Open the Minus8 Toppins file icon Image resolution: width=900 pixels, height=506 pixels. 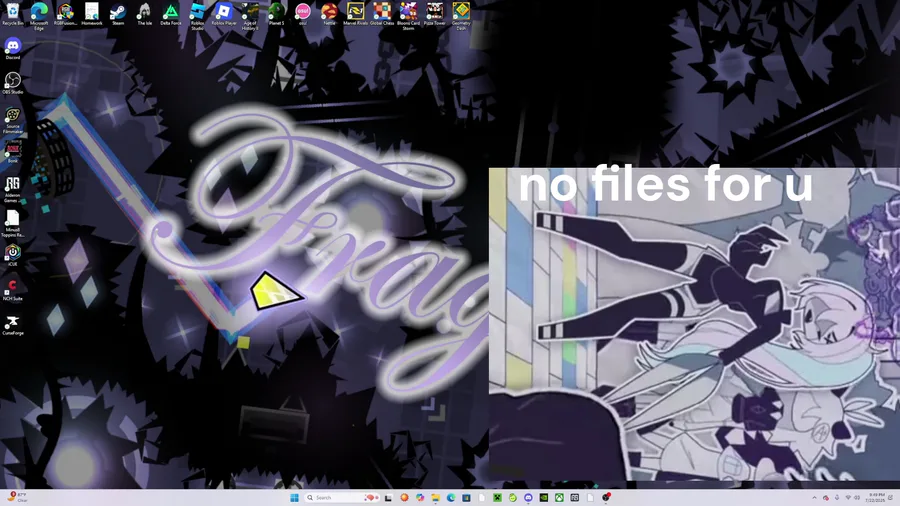click(x=13, y=223)
